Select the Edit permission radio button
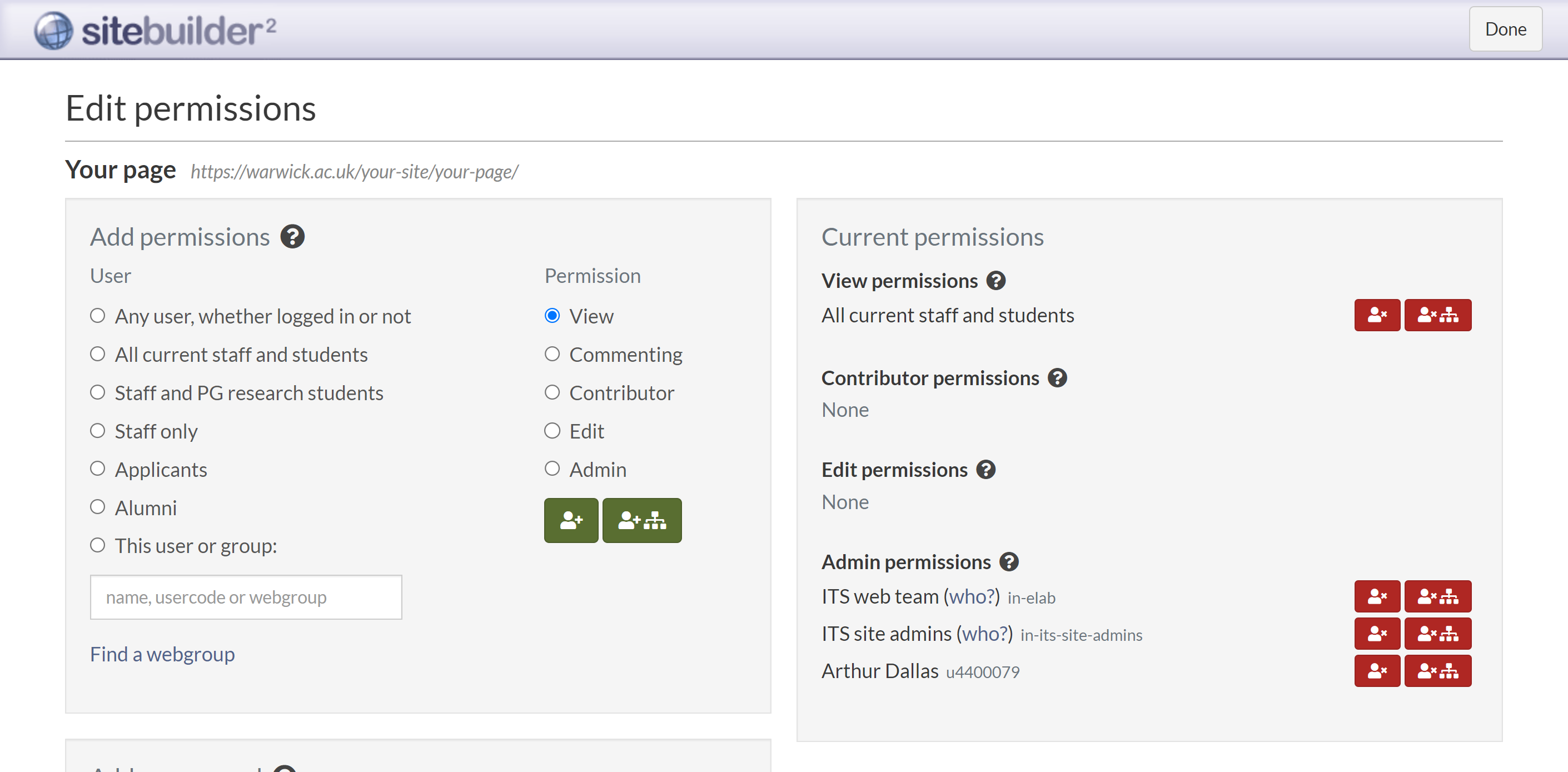 (x=551, y=430)
